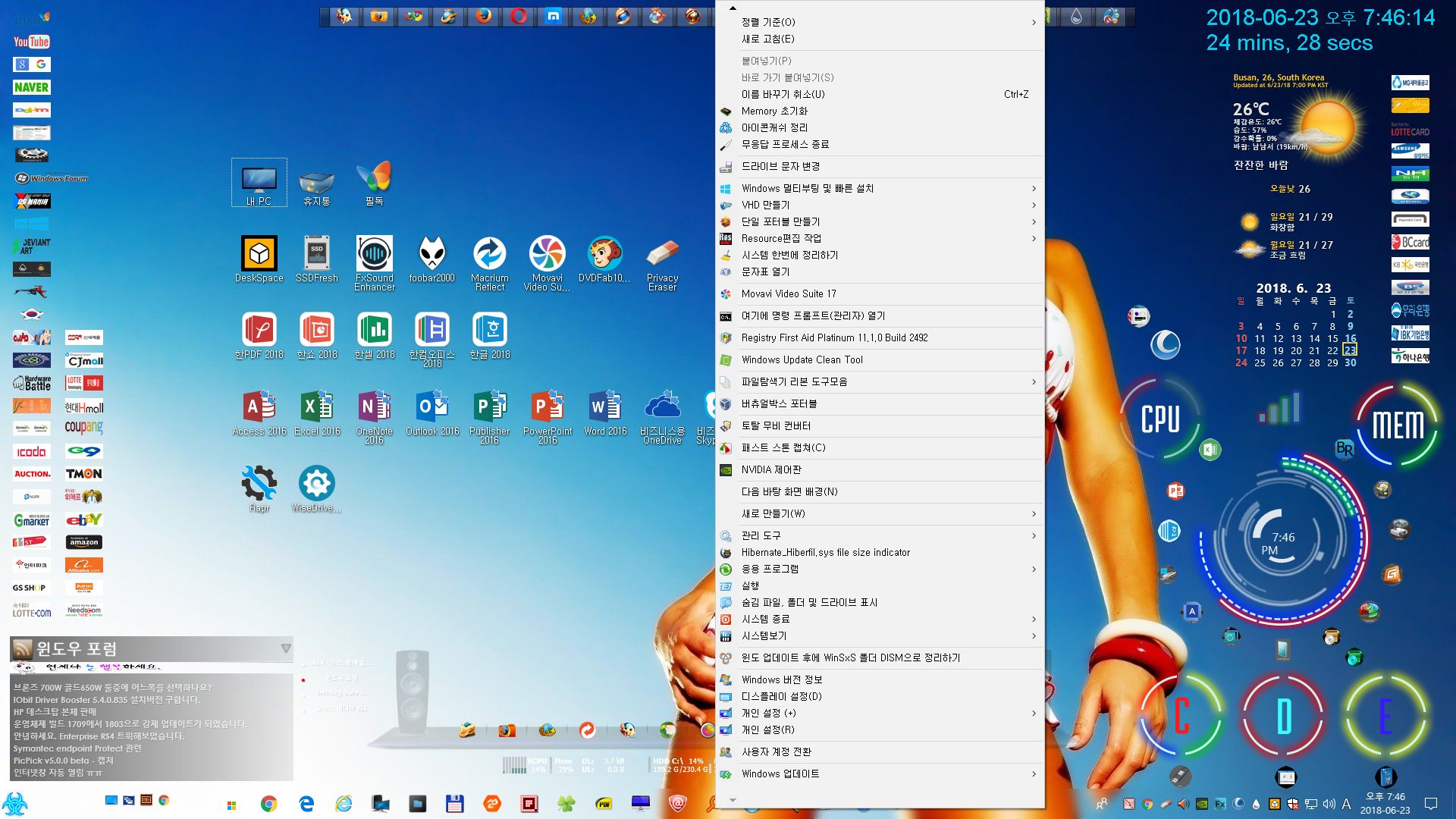Choose 무응답 프로세스 종료 menu entry
Image resolution: width=1456 pixels, height=819 pixels.
880,144
